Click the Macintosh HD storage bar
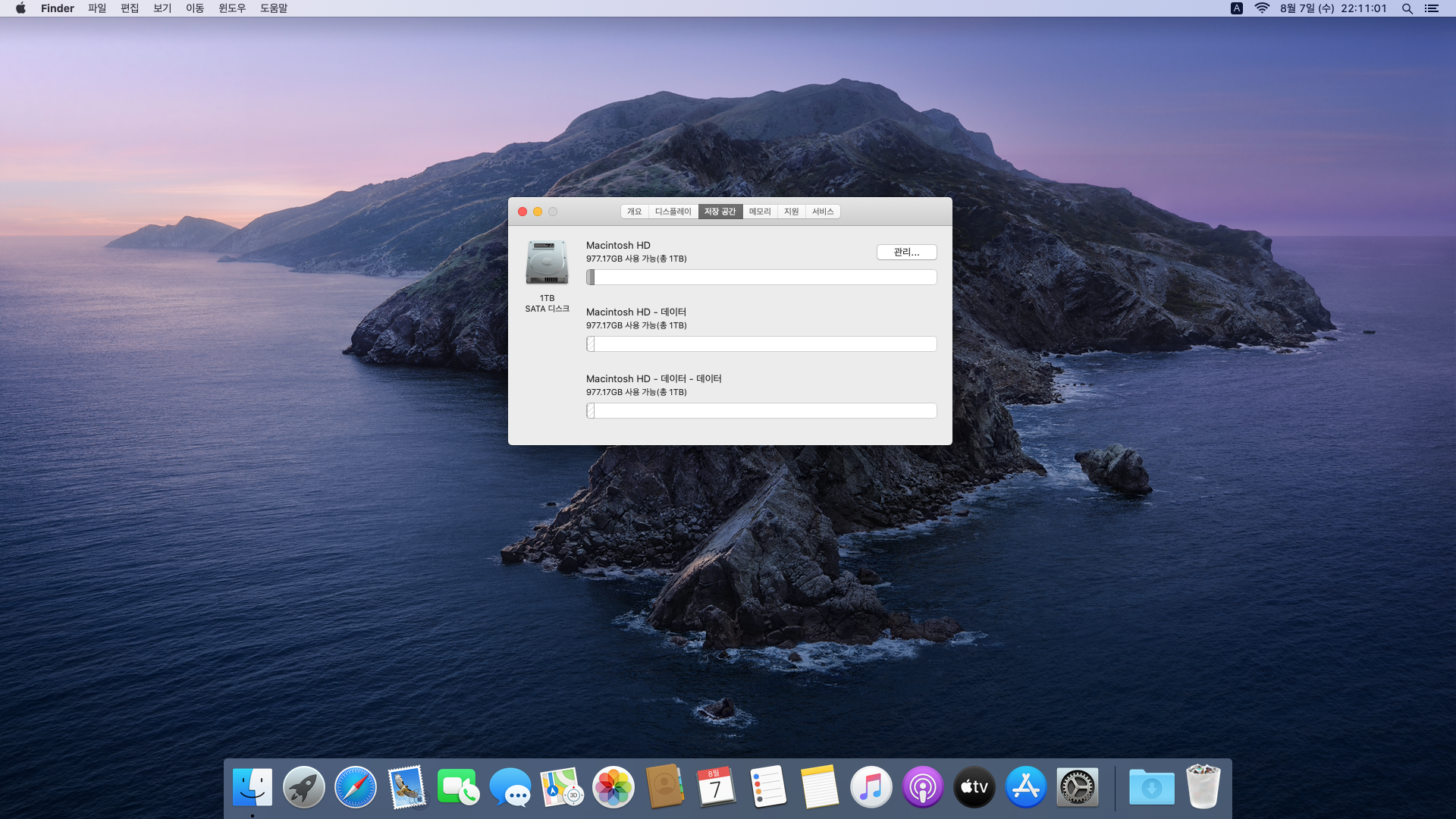 pos(761,278)
